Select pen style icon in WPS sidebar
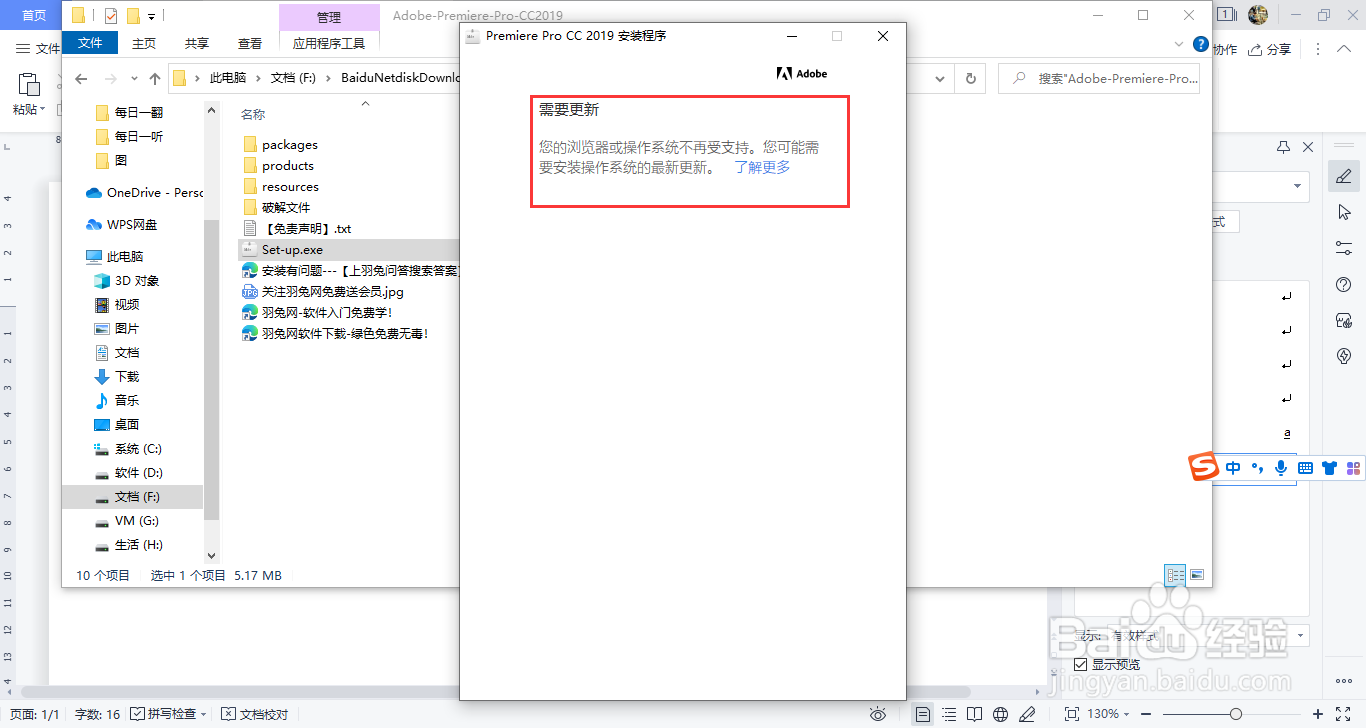The height and width of the screenshot is (728, 1366). [1344, 177]
